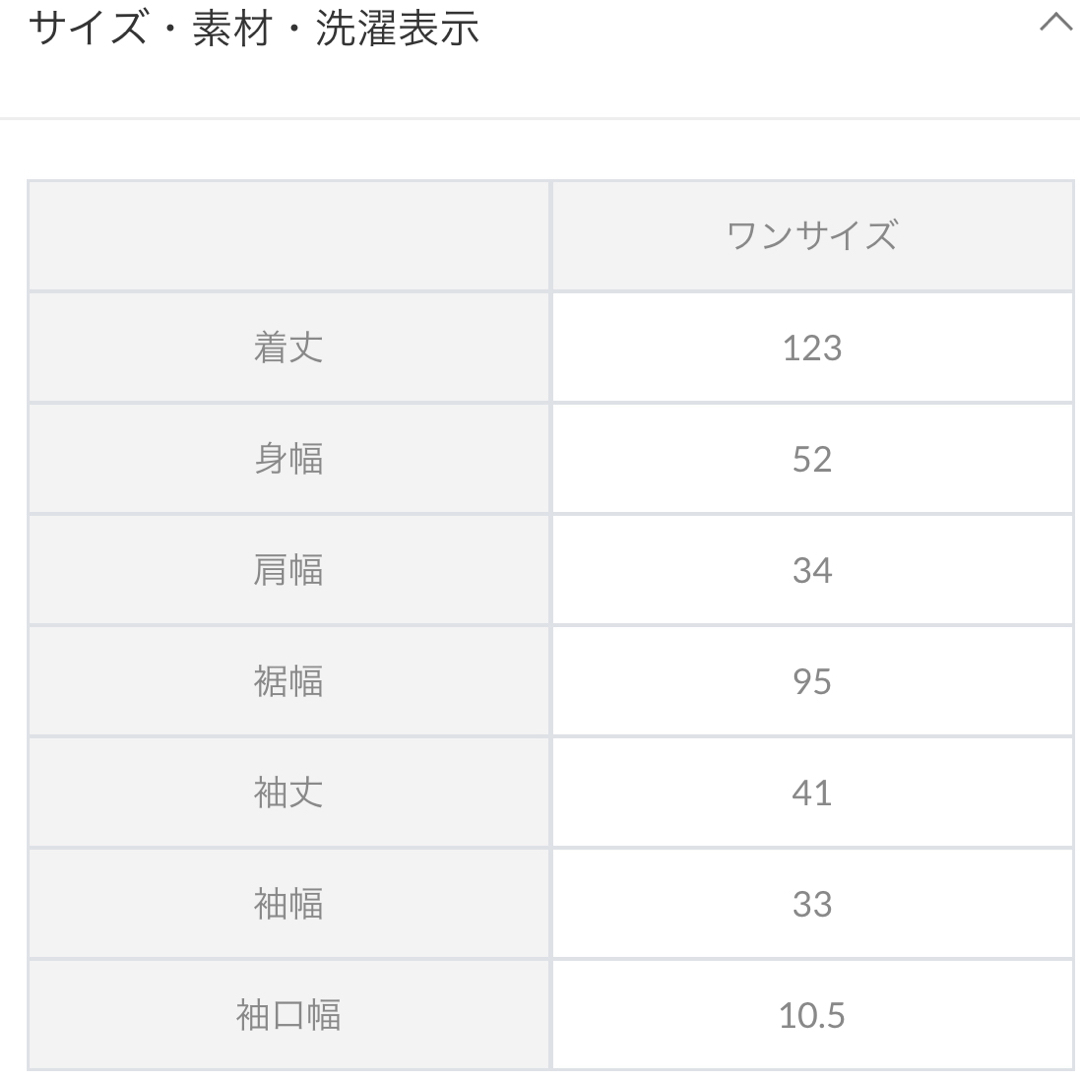Screen dimensions: 1080x1080
Task: Click the 裾幅 row label
Action: (289, 681)
